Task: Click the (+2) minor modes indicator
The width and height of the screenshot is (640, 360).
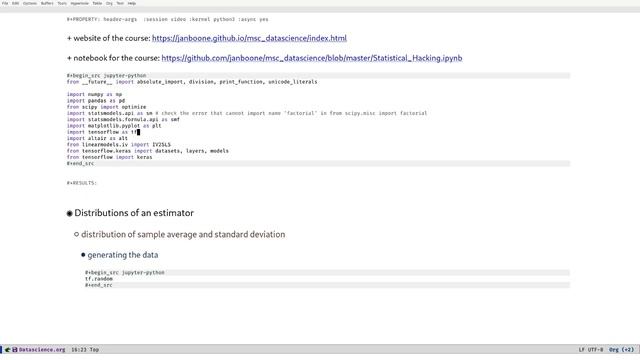Action: 628,350
